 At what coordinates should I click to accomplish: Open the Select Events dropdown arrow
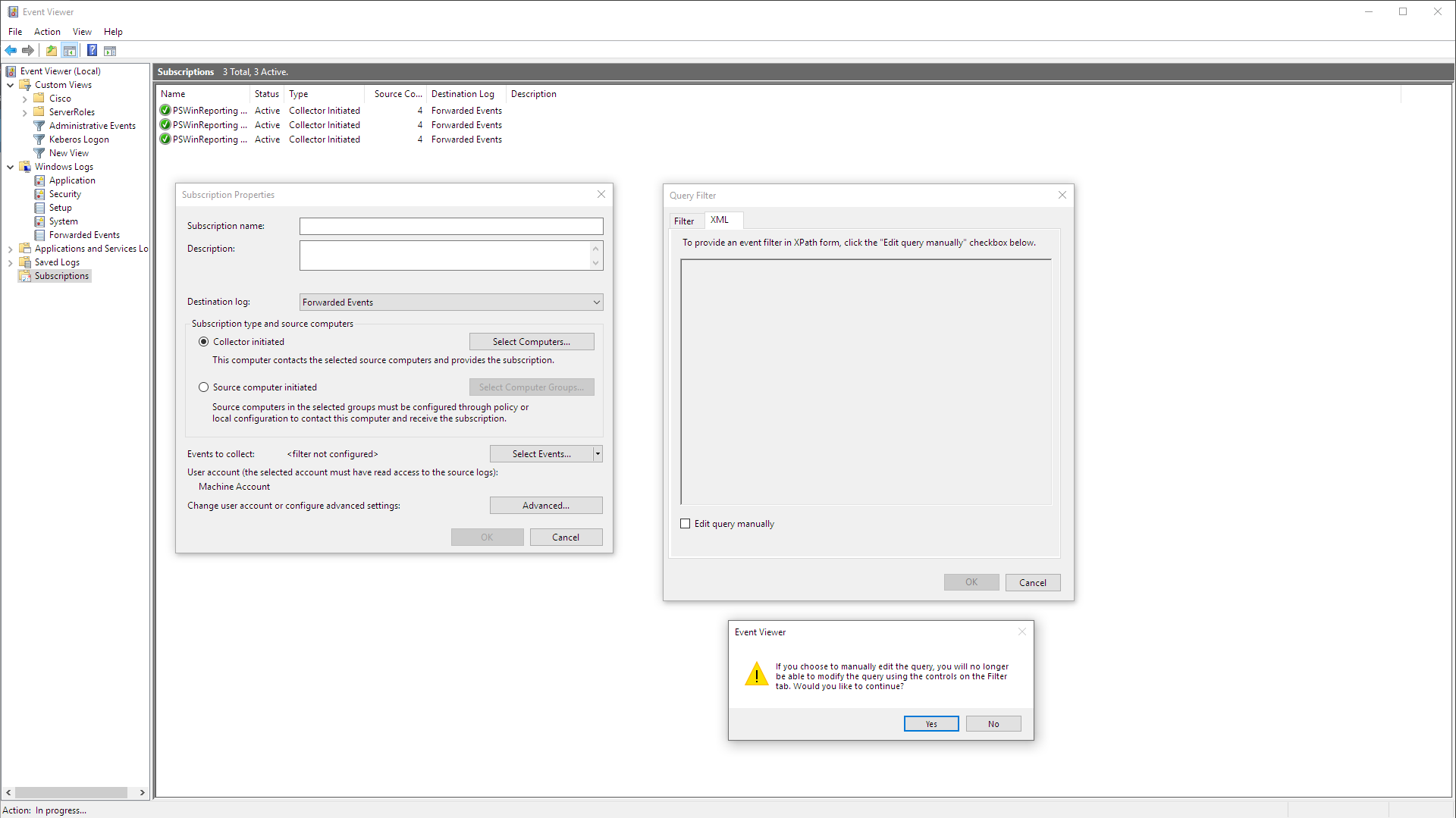(597, 453)
